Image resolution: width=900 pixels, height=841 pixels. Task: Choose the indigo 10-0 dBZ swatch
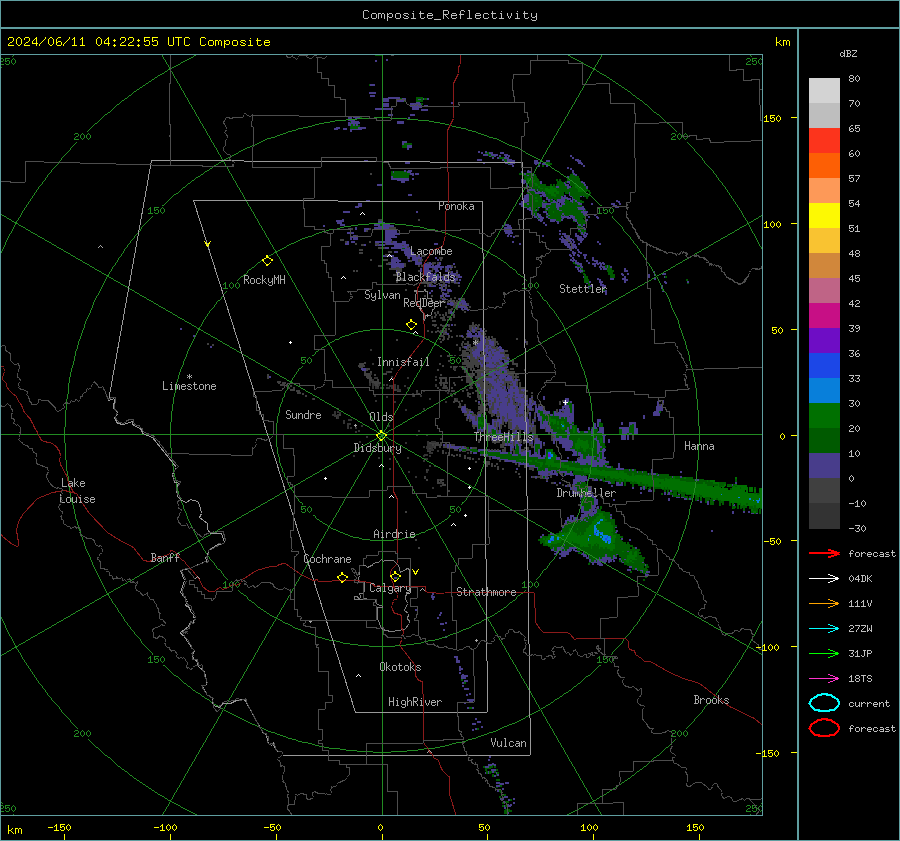(x=824, y=466)
